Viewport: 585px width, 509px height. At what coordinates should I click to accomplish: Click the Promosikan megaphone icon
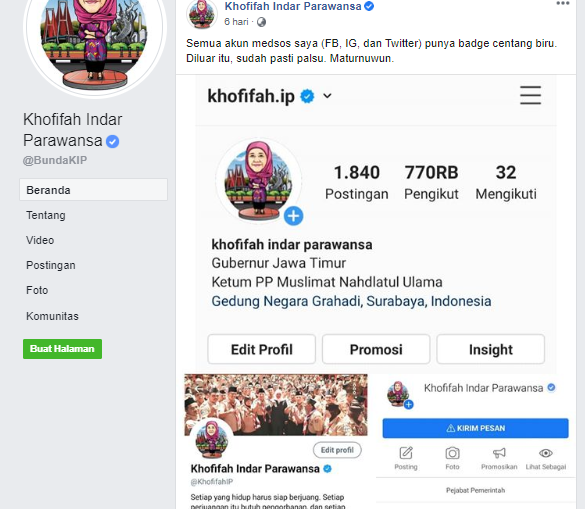499,453
